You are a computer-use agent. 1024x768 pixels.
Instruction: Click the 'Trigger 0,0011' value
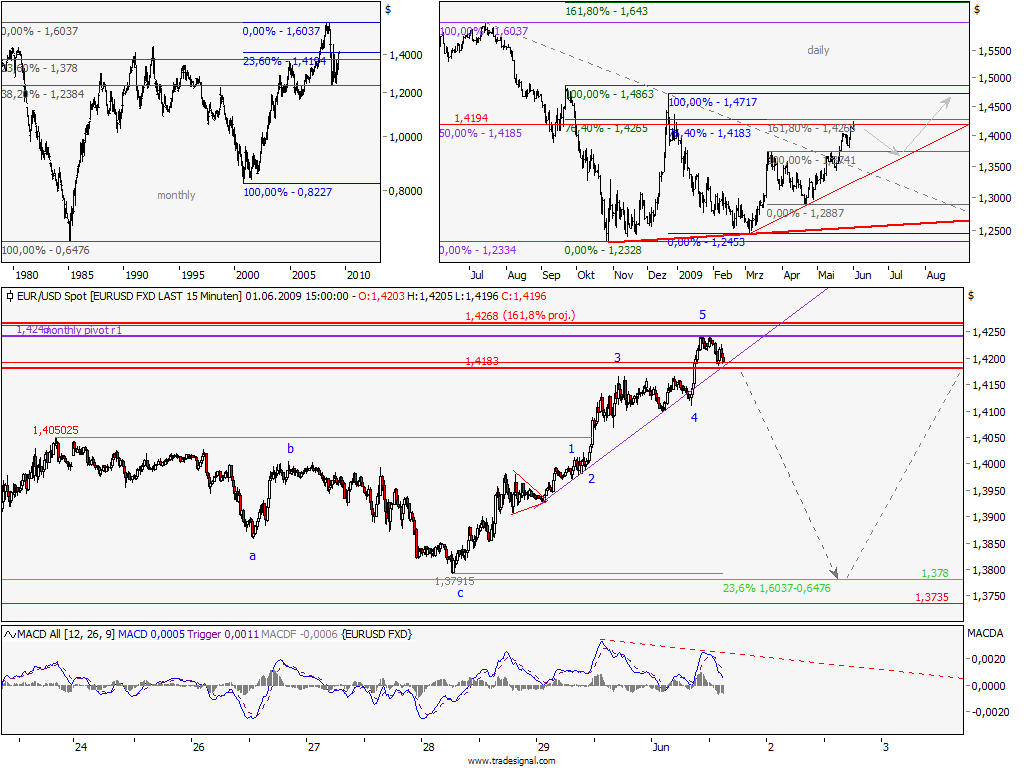click(223, 634)
